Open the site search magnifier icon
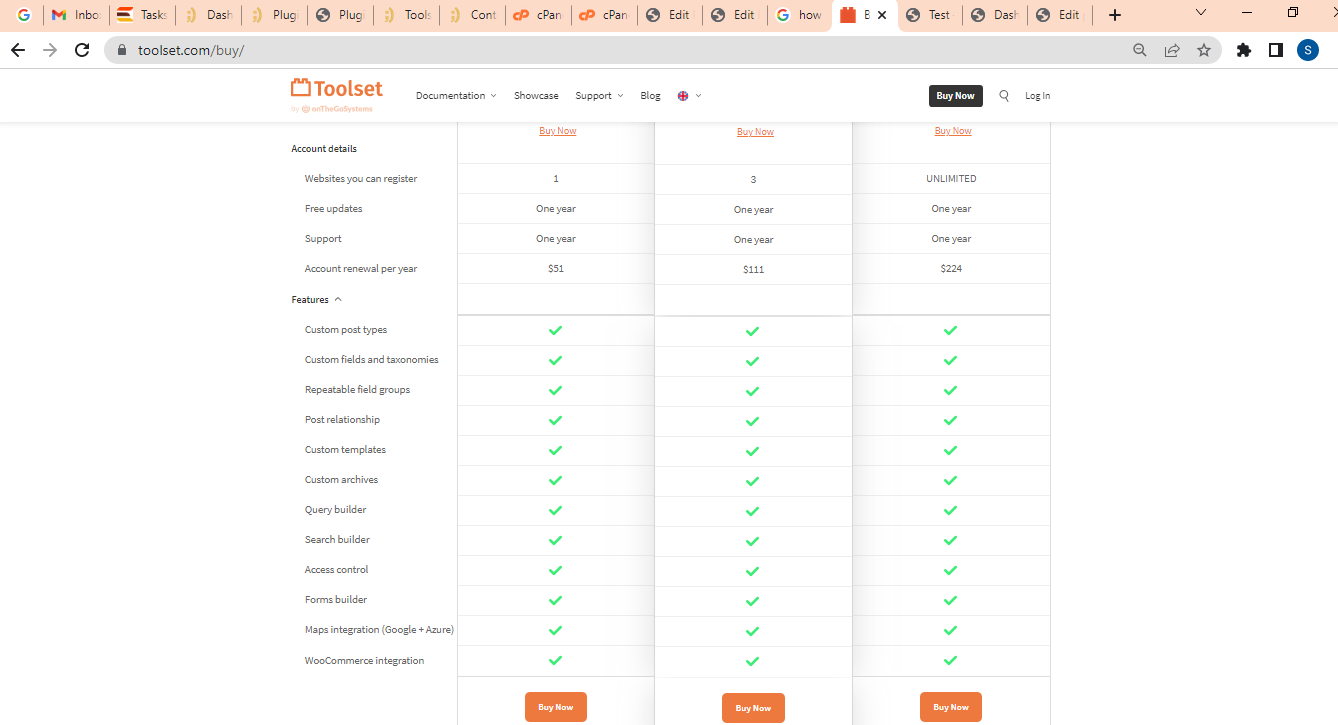 [x=1004, y=96]
